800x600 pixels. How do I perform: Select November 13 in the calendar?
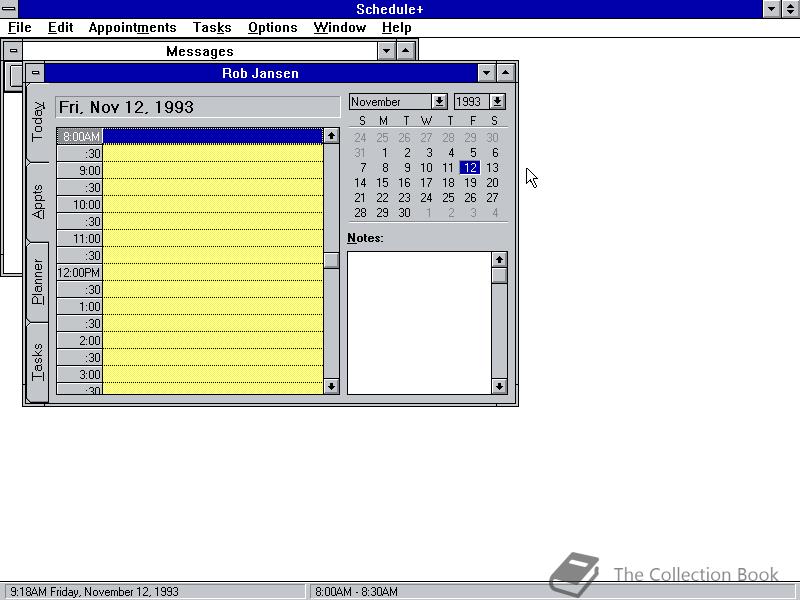(x=492, y=167)
